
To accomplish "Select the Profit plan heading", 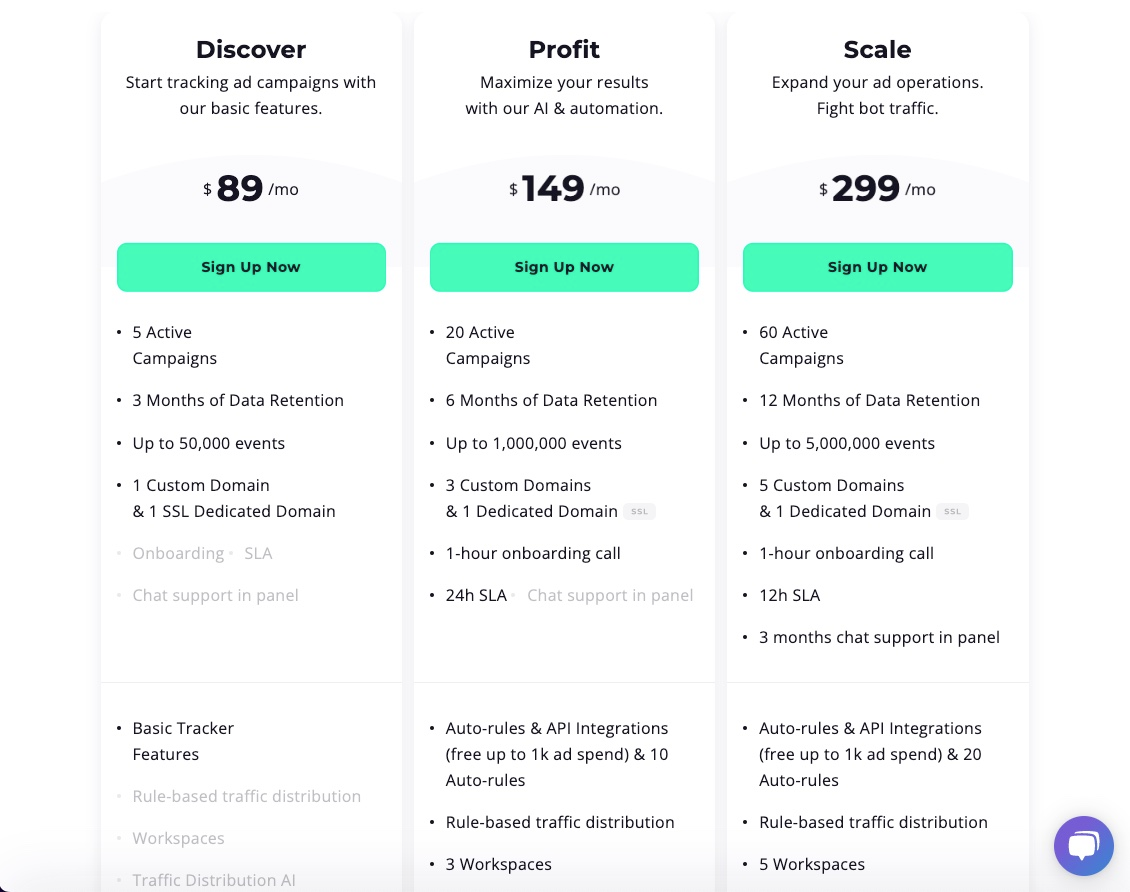I will [x=564, y=50].
